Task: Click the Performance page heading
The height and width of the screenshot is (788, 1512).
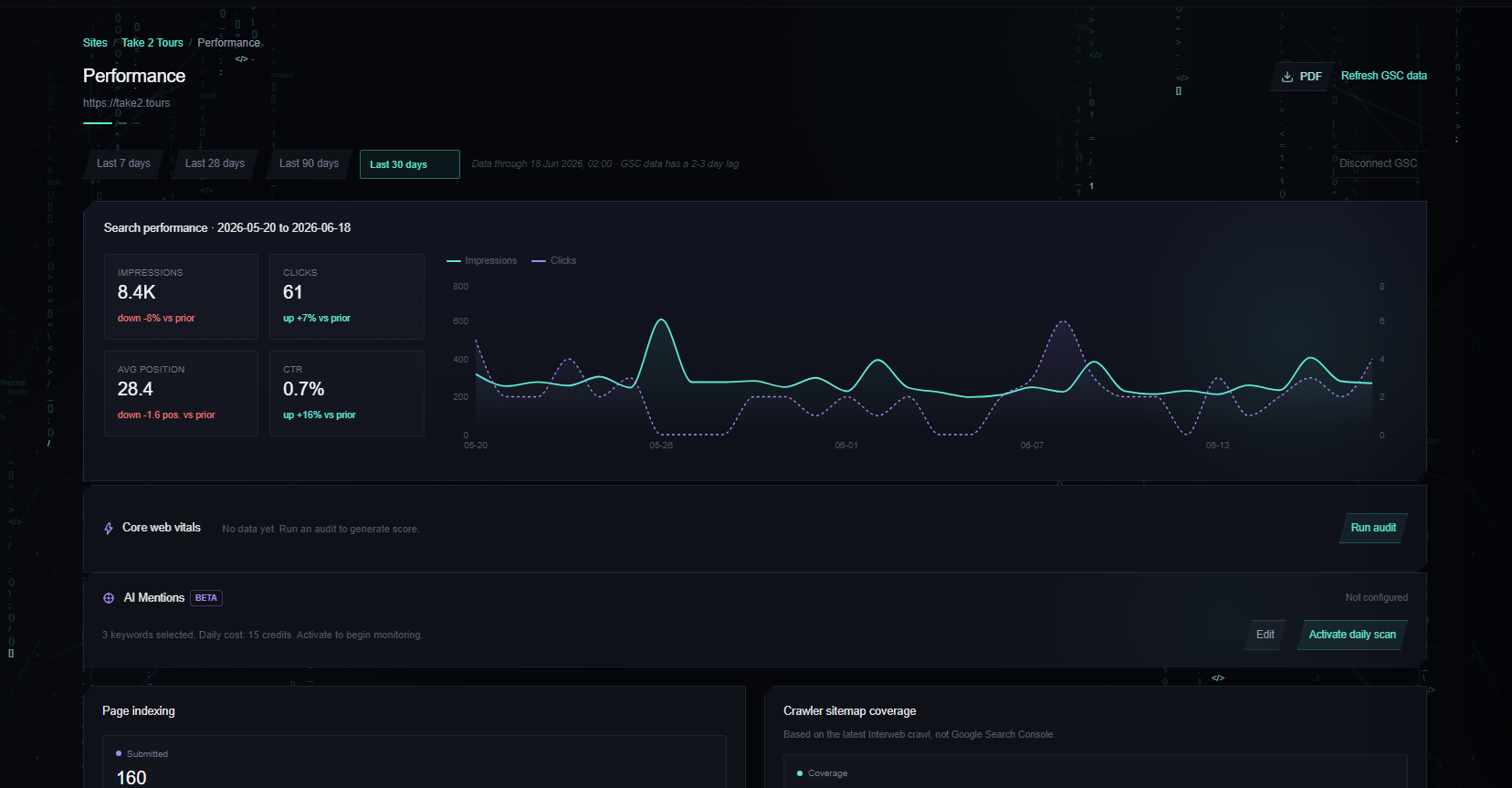Action: [x=134, y=76]
